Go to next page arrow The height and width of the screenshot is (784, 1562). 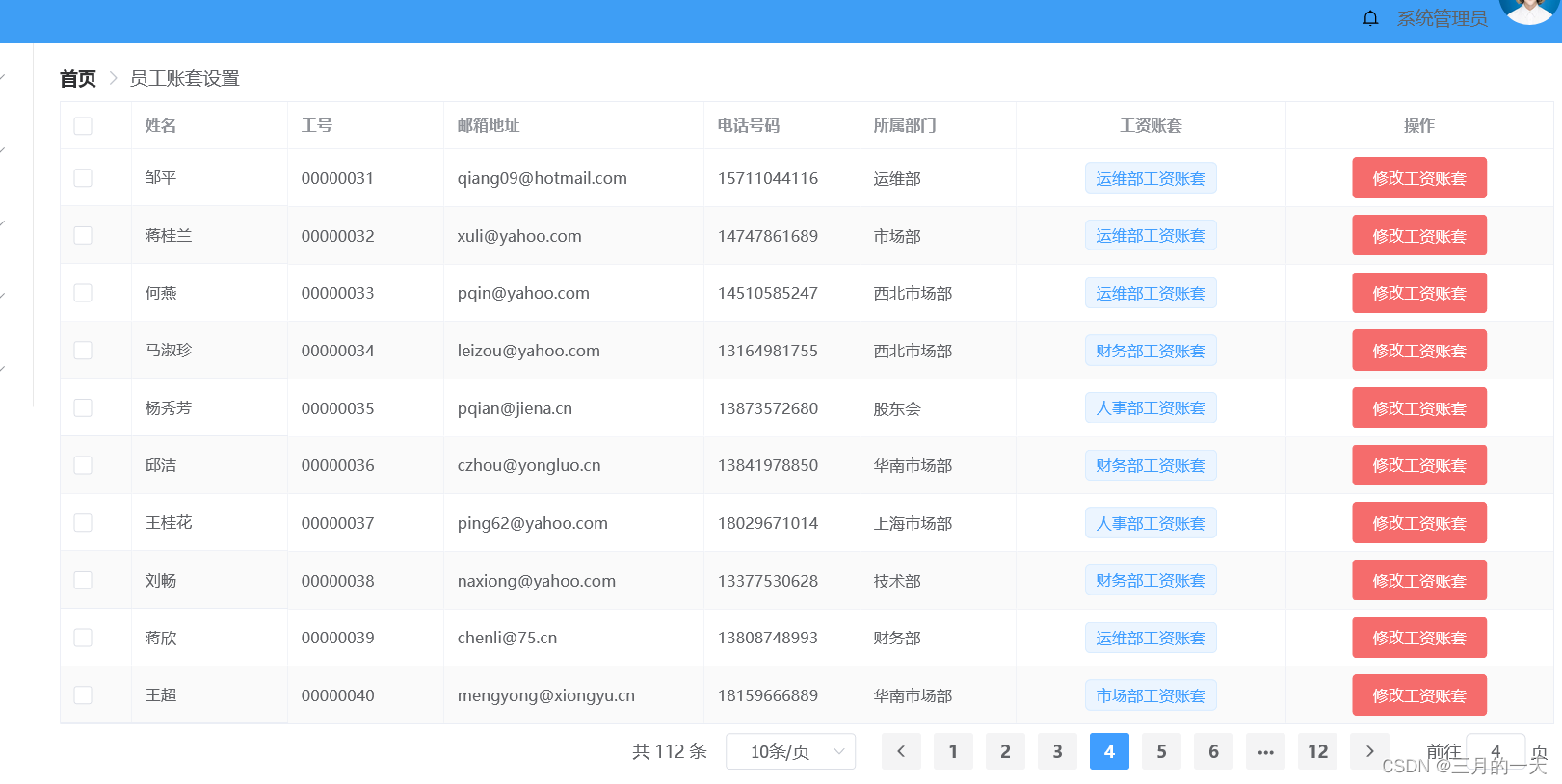(x=1369, y=751)
